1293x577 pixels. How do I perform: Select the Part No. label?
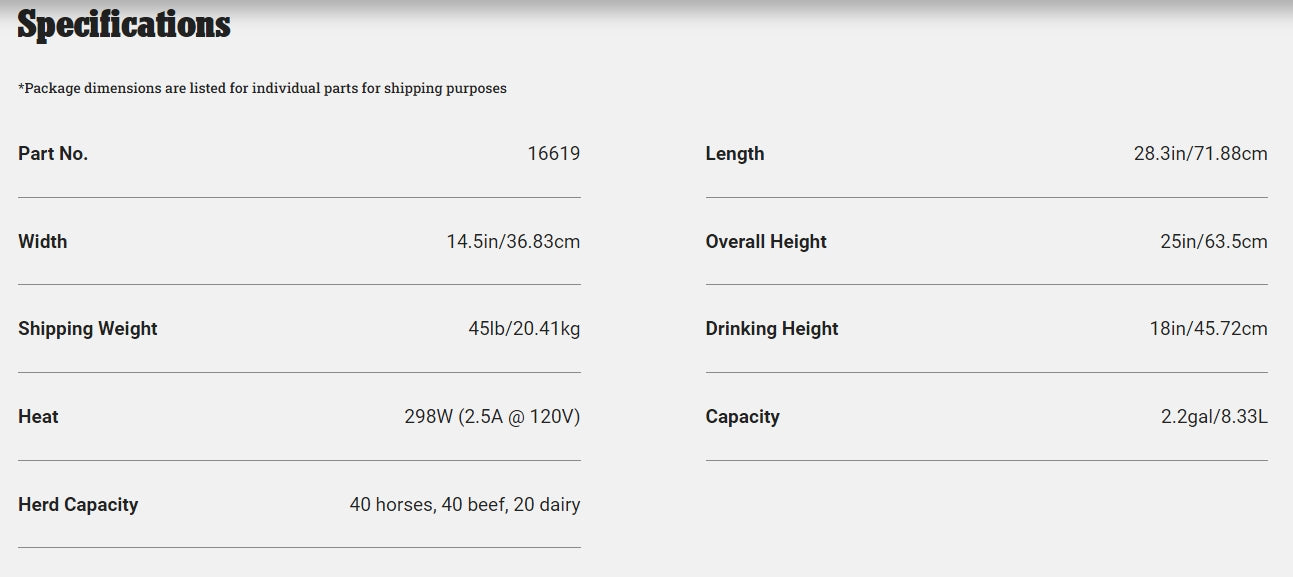[x=53, y=154]
